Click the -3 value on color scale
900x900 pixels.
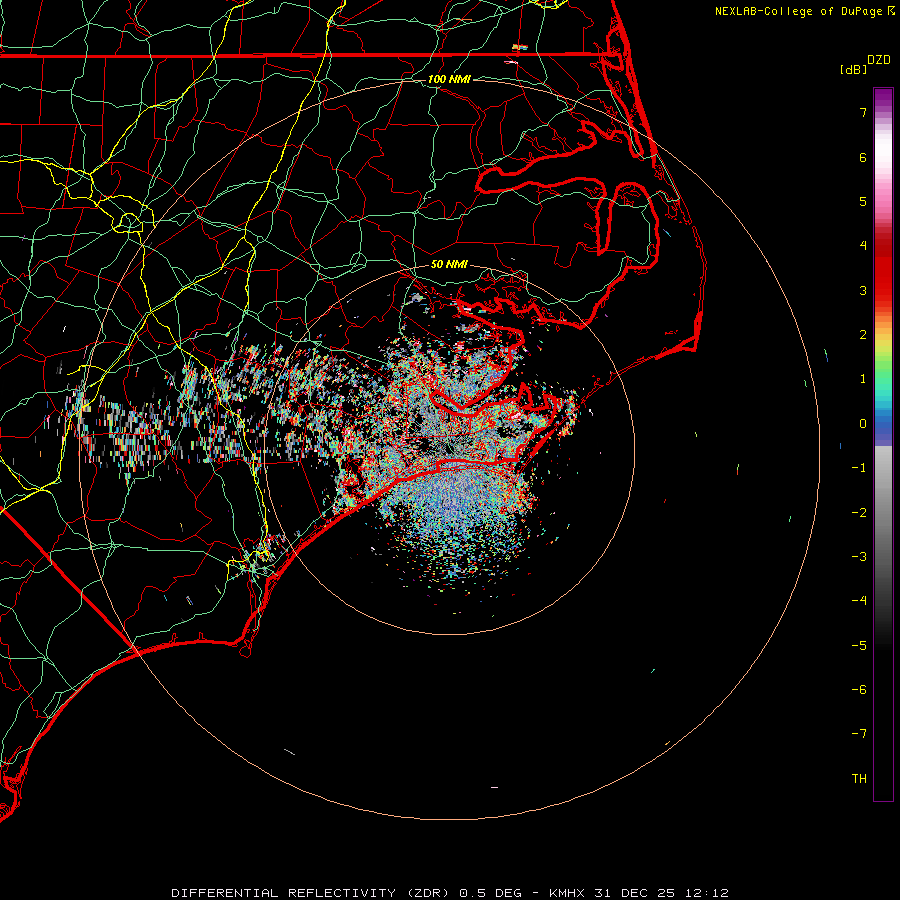point(859,557)
